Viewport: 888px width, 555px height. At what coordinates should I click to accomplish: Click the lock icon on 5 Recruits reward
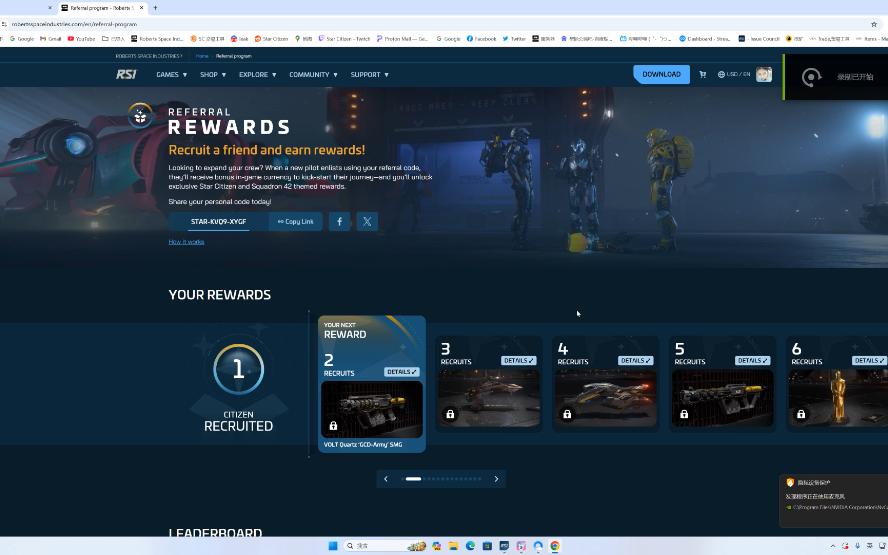(684, 414)
